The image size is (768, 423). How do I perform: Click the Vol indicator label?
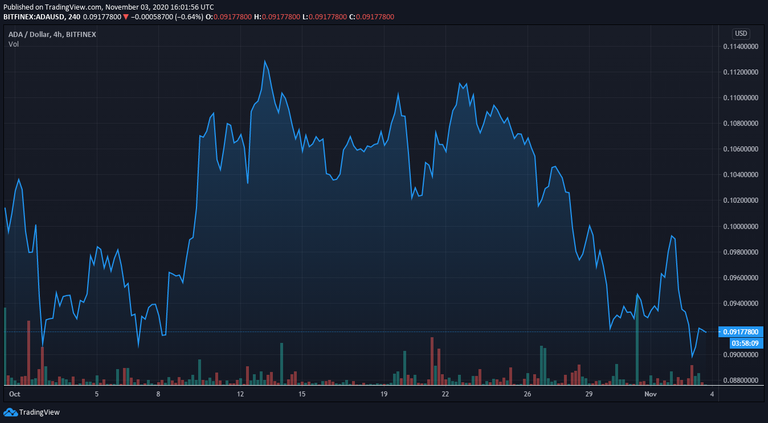point(13,44)
